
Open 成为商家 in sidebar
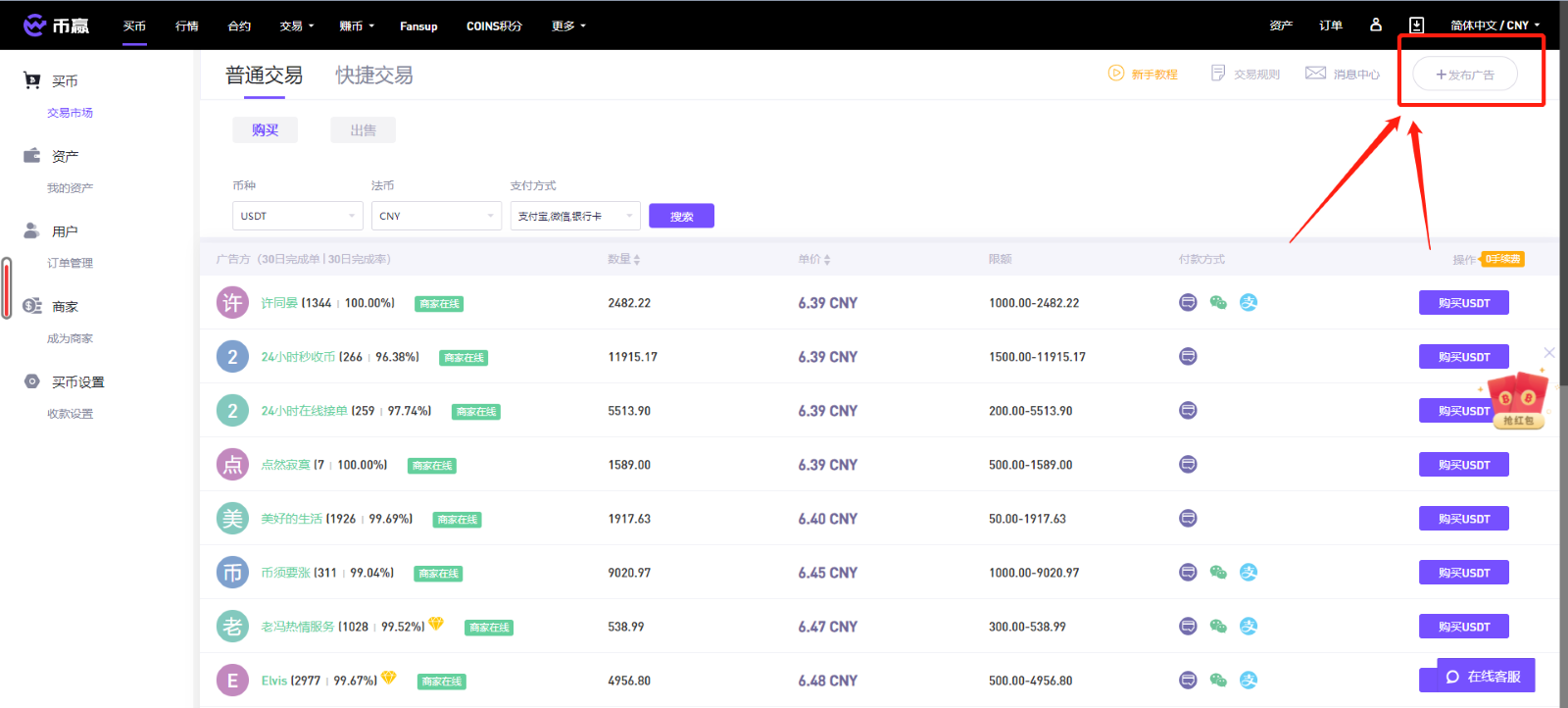tap(71, 338)
